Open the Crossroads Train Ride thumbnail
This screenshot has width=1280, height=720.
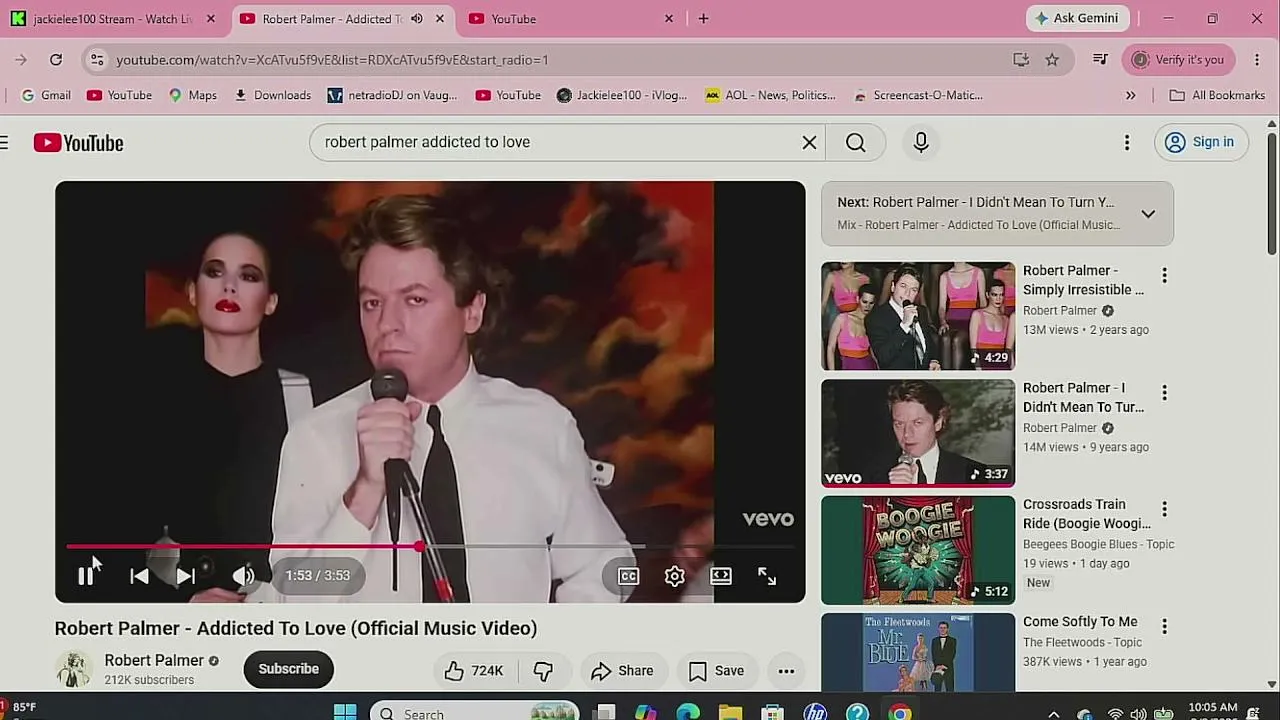pyautogui.click(x=918, y=550)
